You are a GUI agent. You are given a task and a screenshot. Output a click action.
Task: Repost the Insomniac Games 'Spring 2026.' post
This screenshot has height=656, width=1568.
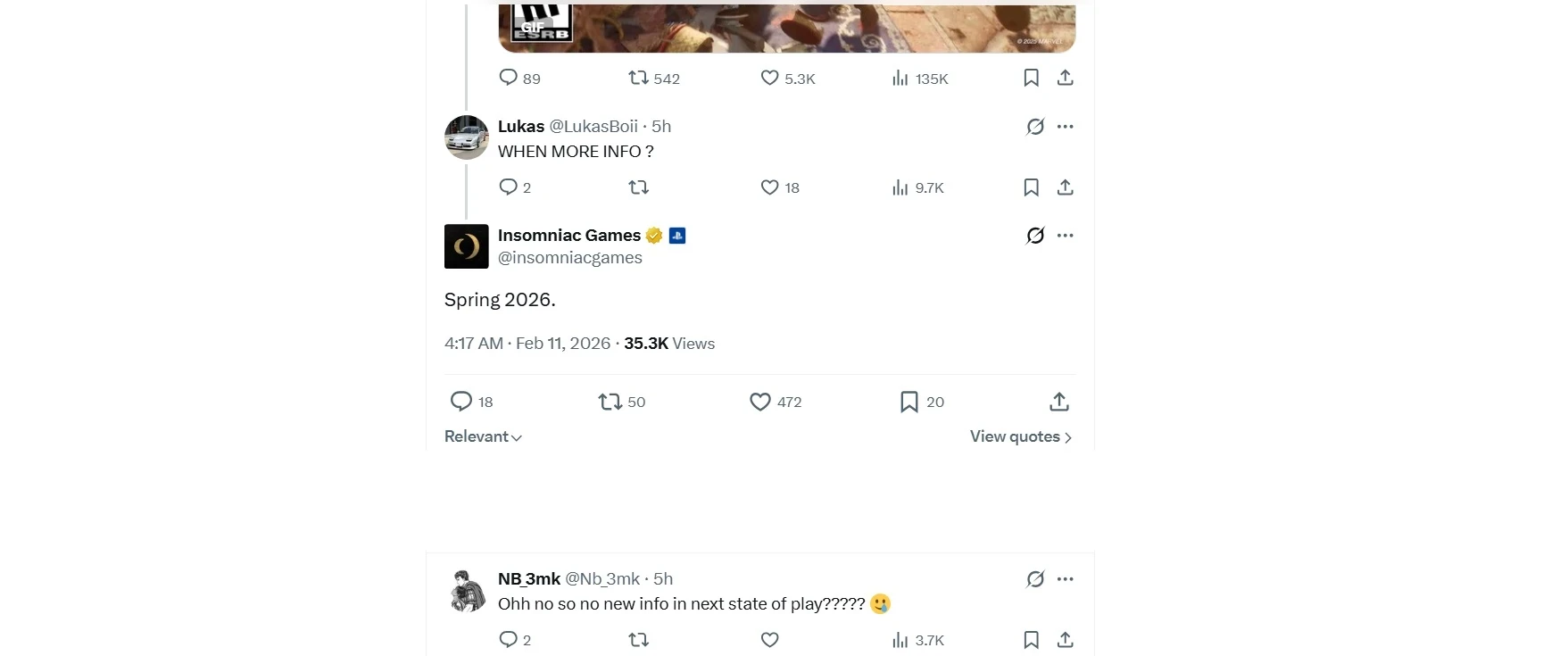610,402
